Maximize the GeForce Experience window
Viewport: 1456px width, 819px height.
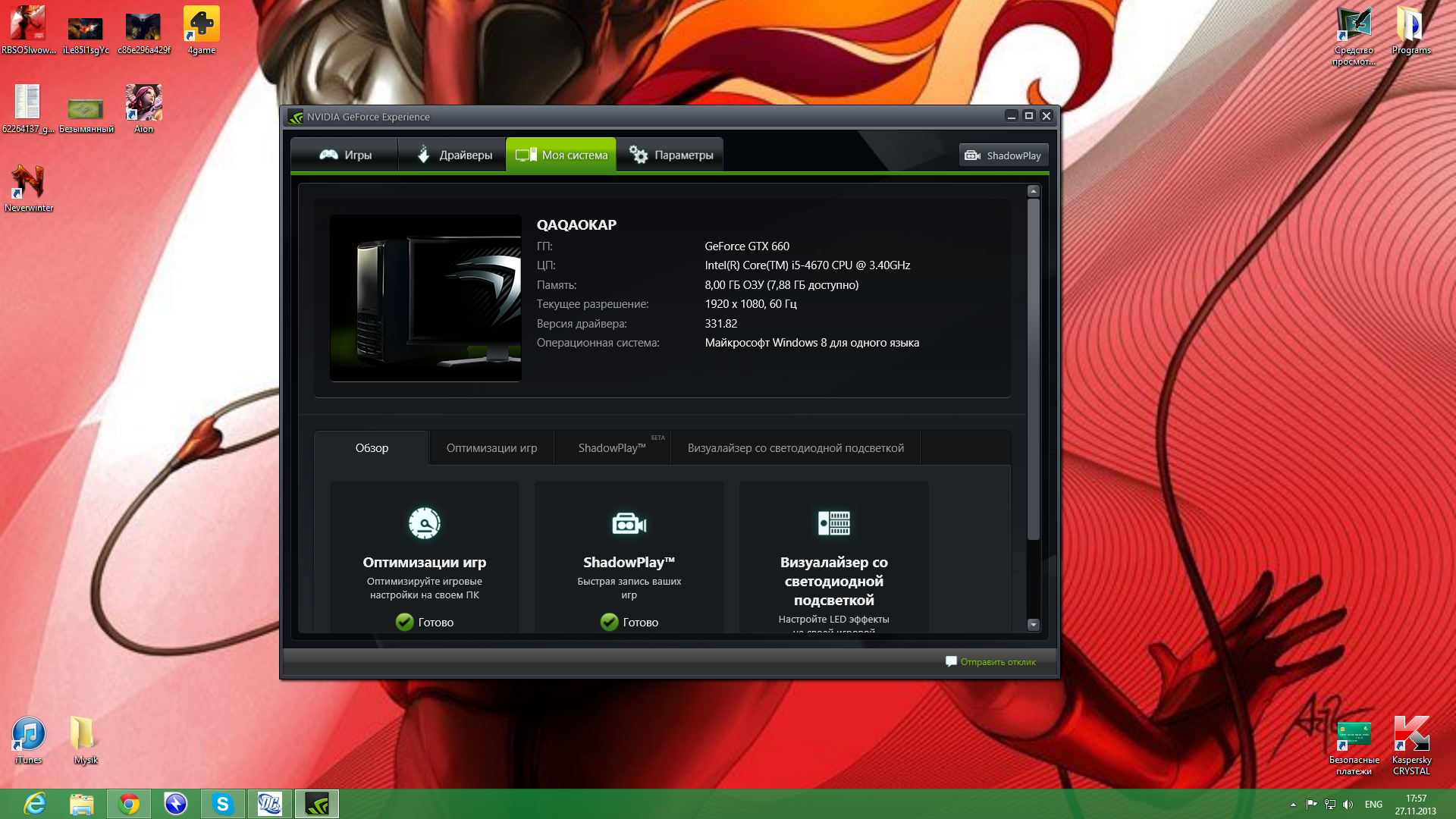(1028, 116)
